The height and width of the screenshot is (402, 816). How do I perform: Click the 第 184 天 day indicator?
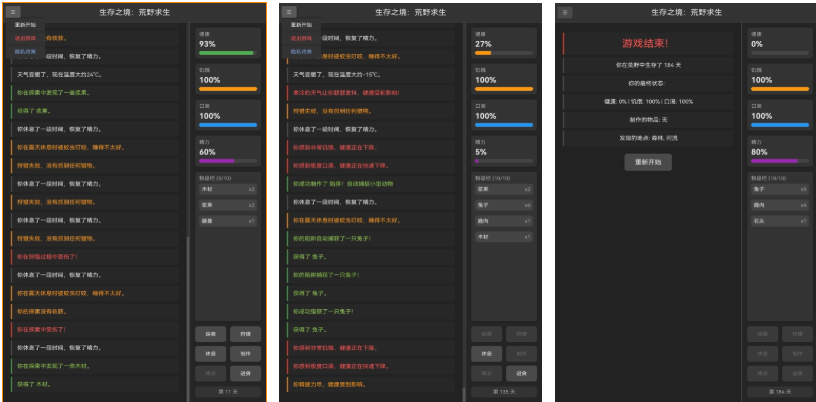tap(780, 392)
